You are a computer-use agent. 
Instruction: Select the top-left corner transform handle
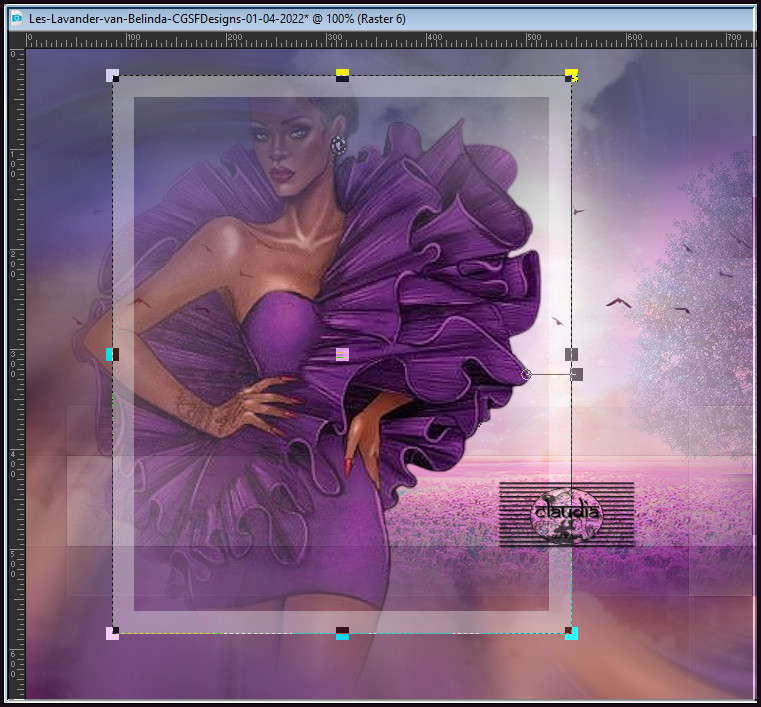pos(113,76)
